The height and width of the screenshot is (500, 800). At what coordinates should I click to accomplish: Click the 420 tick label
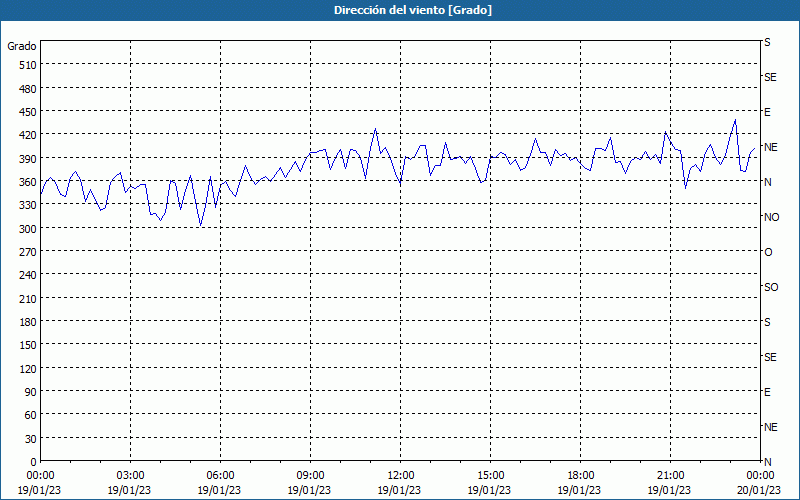pyautogui.click(x=29, y=135)
